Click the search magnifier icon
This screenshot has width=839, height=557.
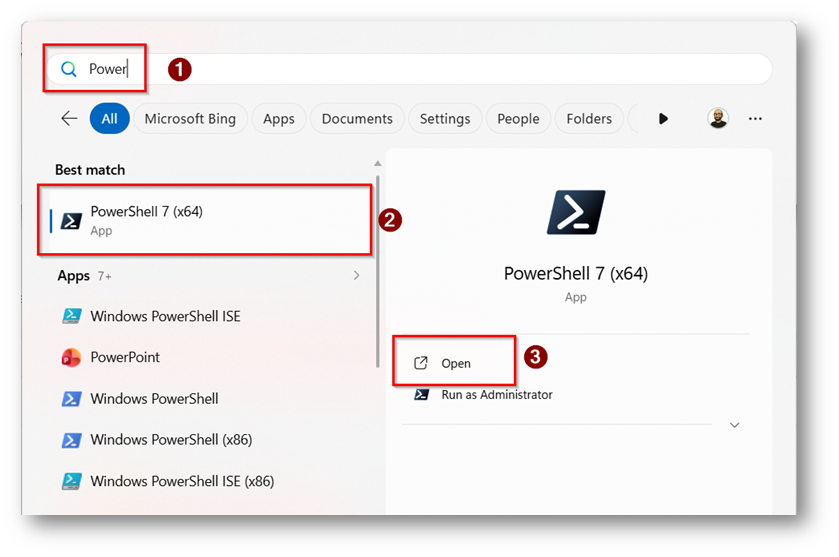pyautogui.click(x=69, y=69)
